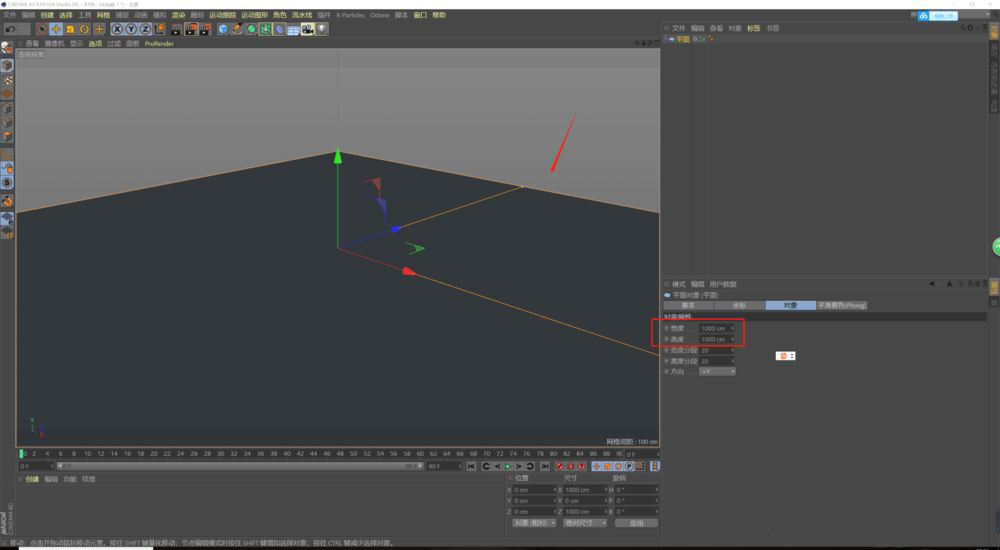Viewport: 1000px width, 550px height.
Task: Click the Light bulb icon
Action: click(x=322, y=29)
